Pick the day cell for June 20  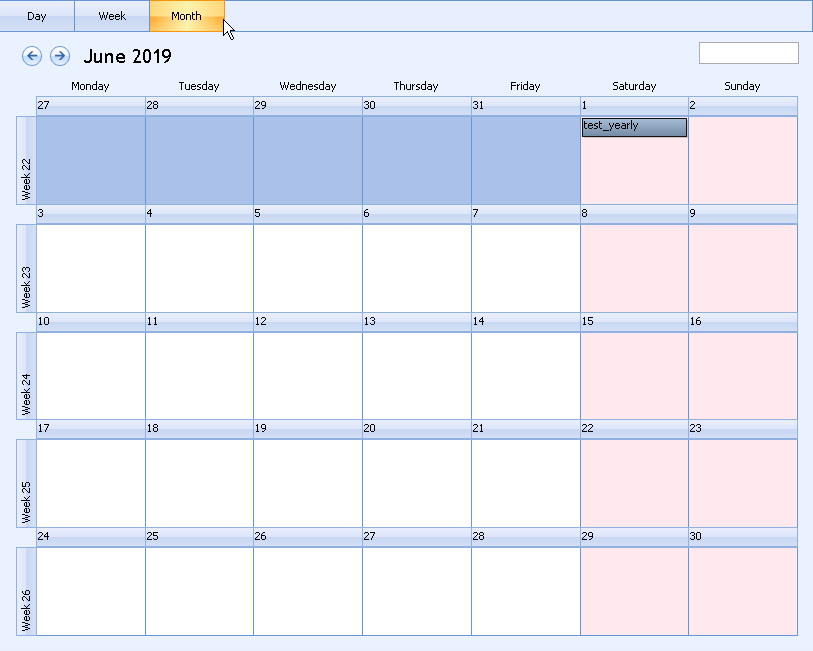(x=417, y=484)
